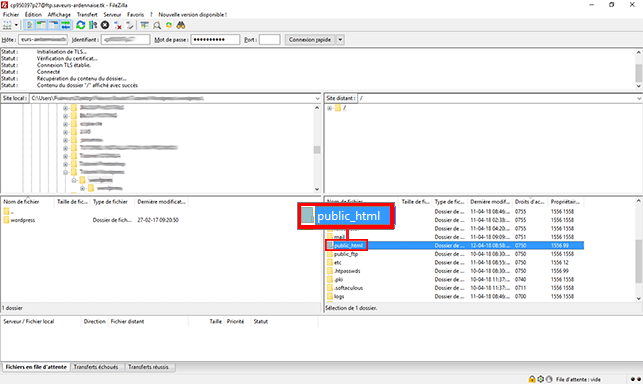Viewport: 643px width, 384px height.
Task: Click the Connexion rapide button
Action: [x=310, y=40]
